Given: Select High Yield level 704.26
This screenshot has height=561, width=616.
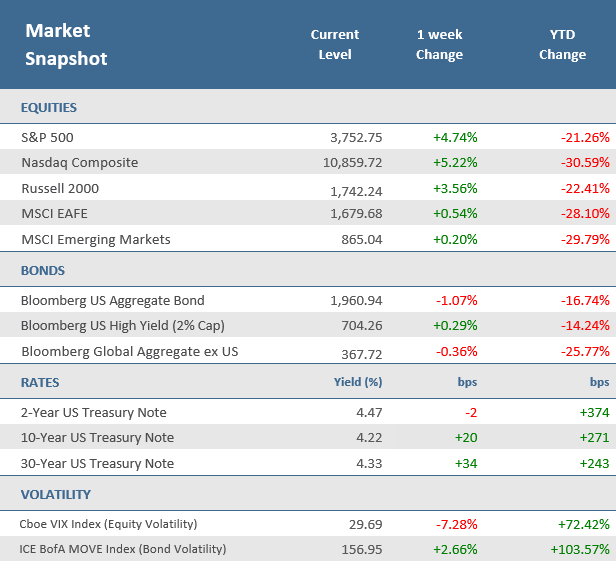Looking at the screenshot, I should [361, 326].
